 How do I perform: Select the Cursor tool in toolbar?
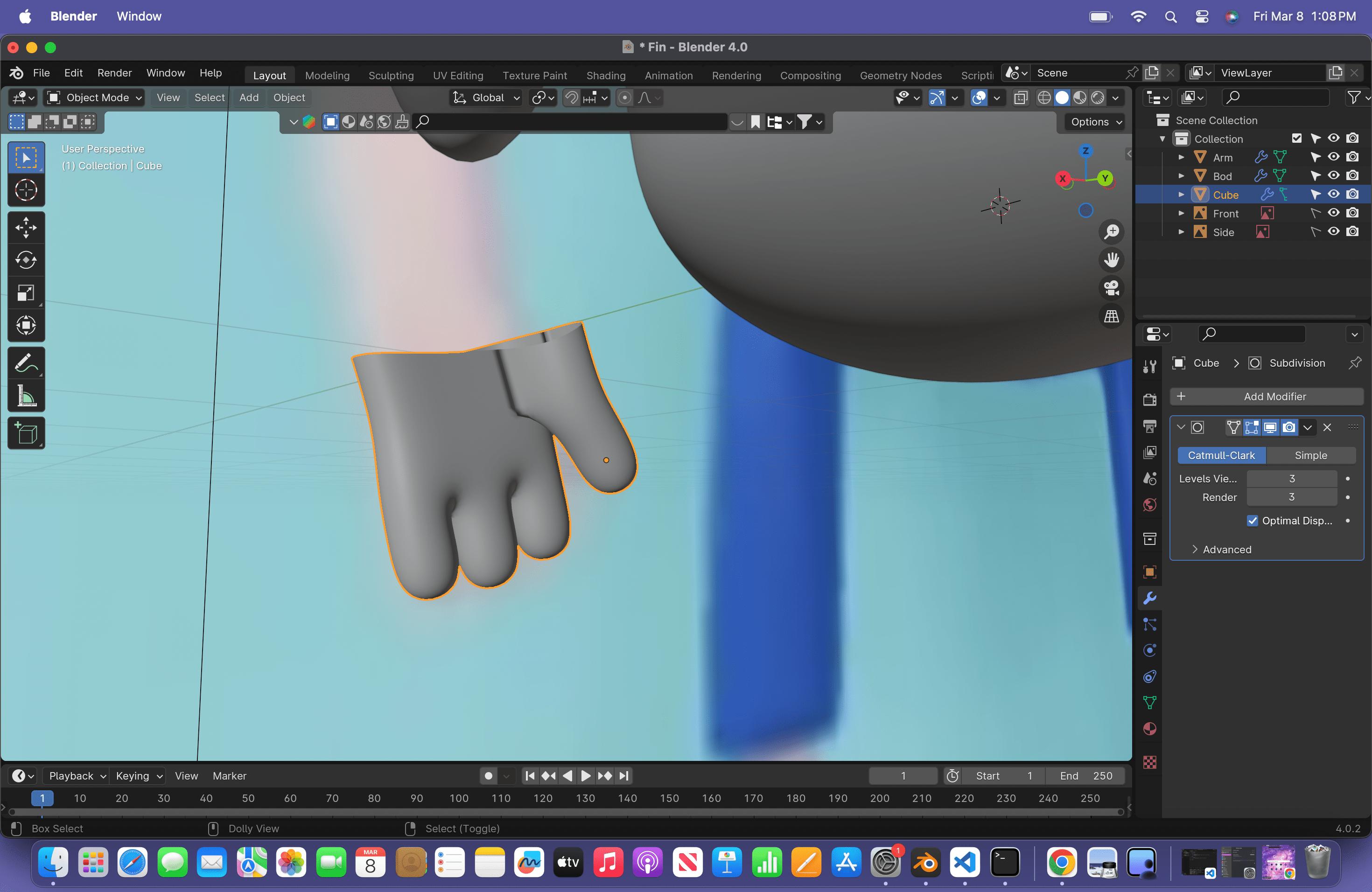(26, 190)
